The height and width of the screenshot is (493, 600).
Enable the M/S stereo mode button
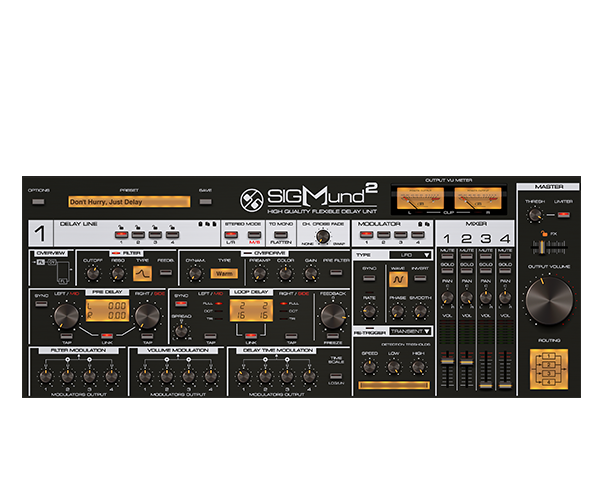pos(254,235)
